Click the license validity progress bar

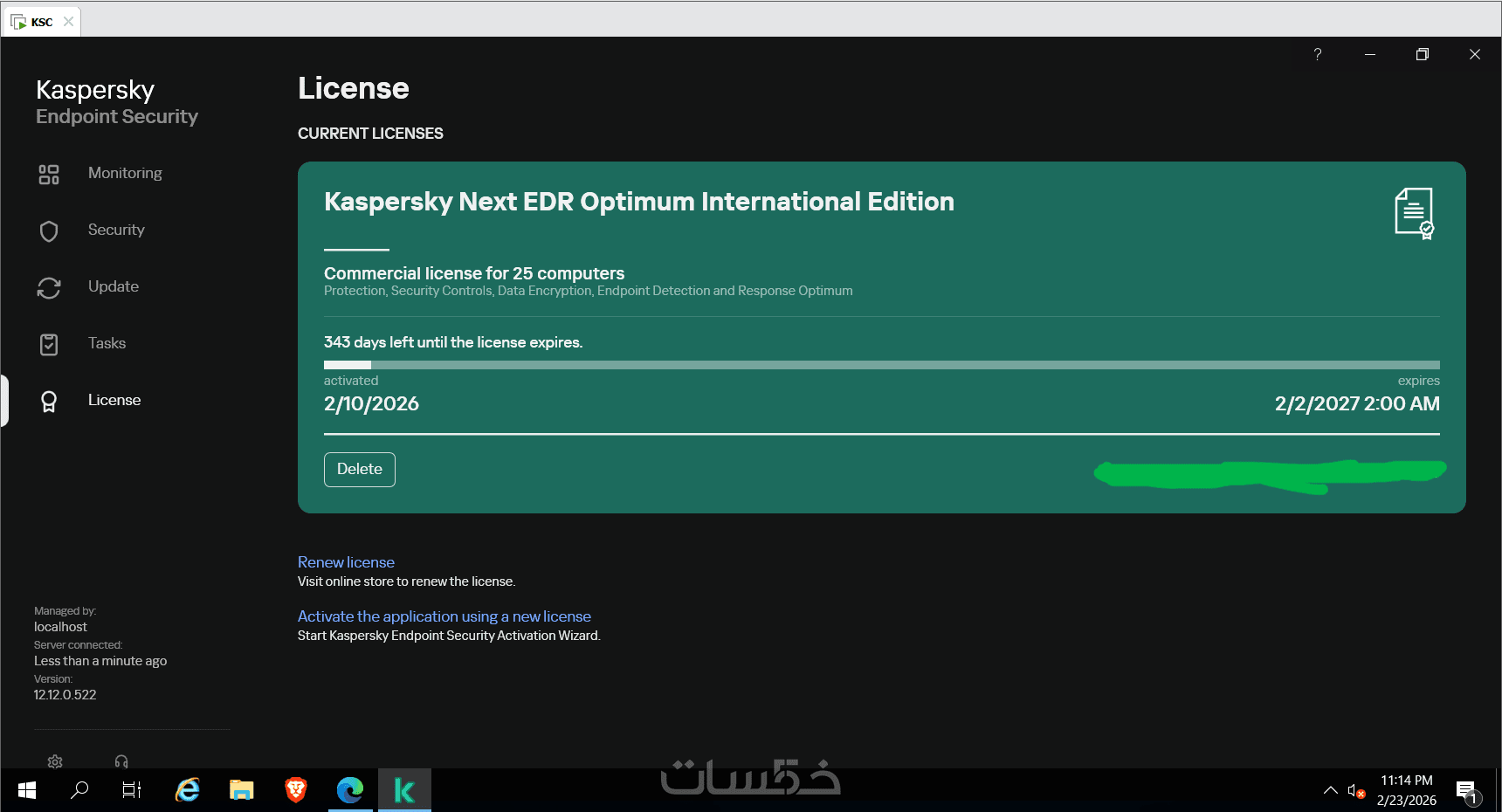click(x=882, y=365)
